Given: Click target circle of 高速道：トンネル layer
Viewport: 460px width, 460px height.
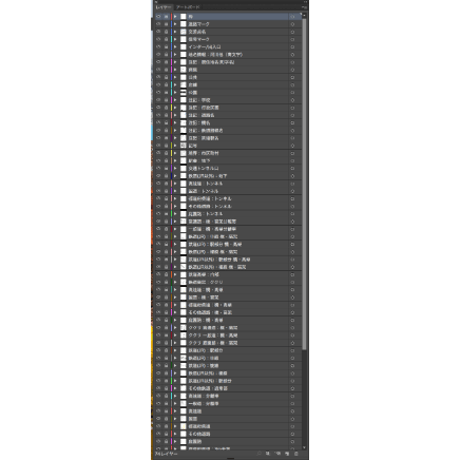Looking at the screenshot, I should (x=292, y=184).
